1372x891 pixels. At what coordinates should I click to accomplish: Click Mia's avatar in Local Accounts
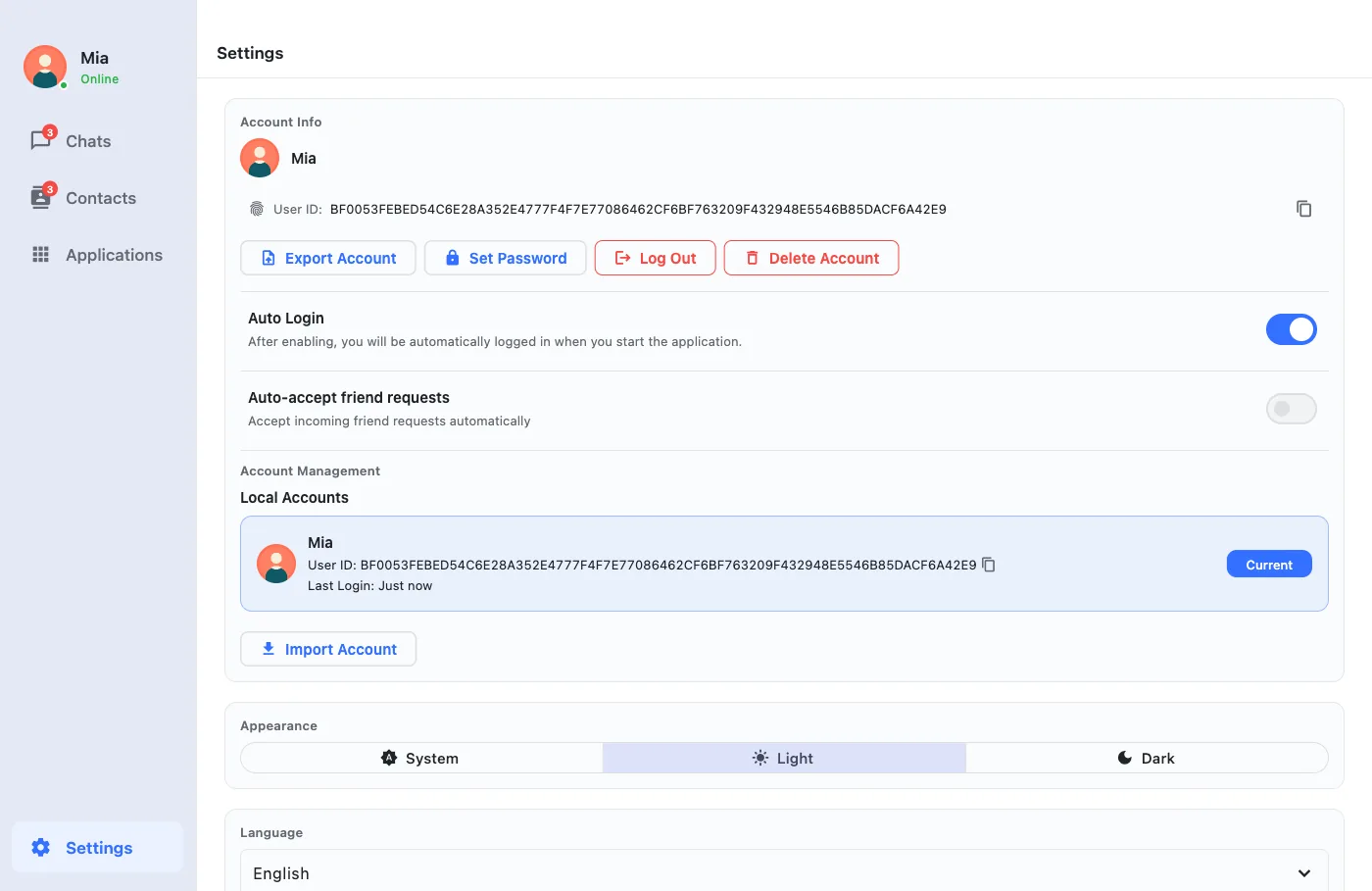(276, 564)
